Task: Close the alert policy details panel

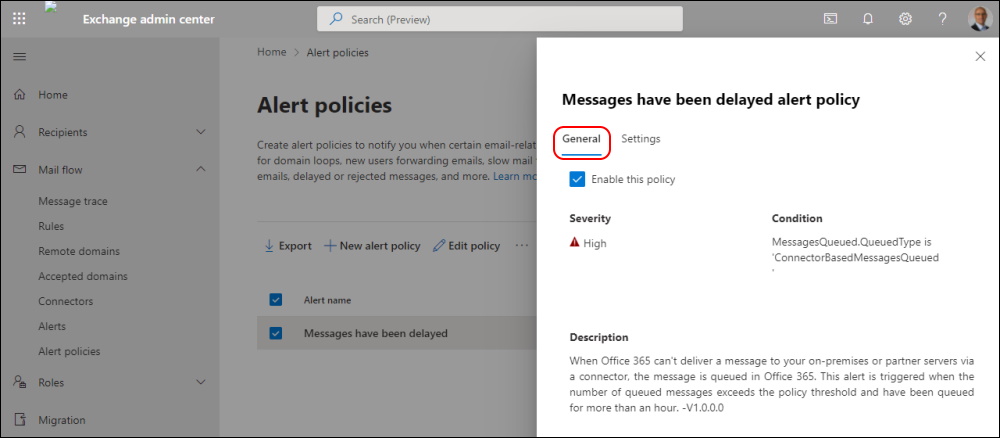Action: [980, 57]
